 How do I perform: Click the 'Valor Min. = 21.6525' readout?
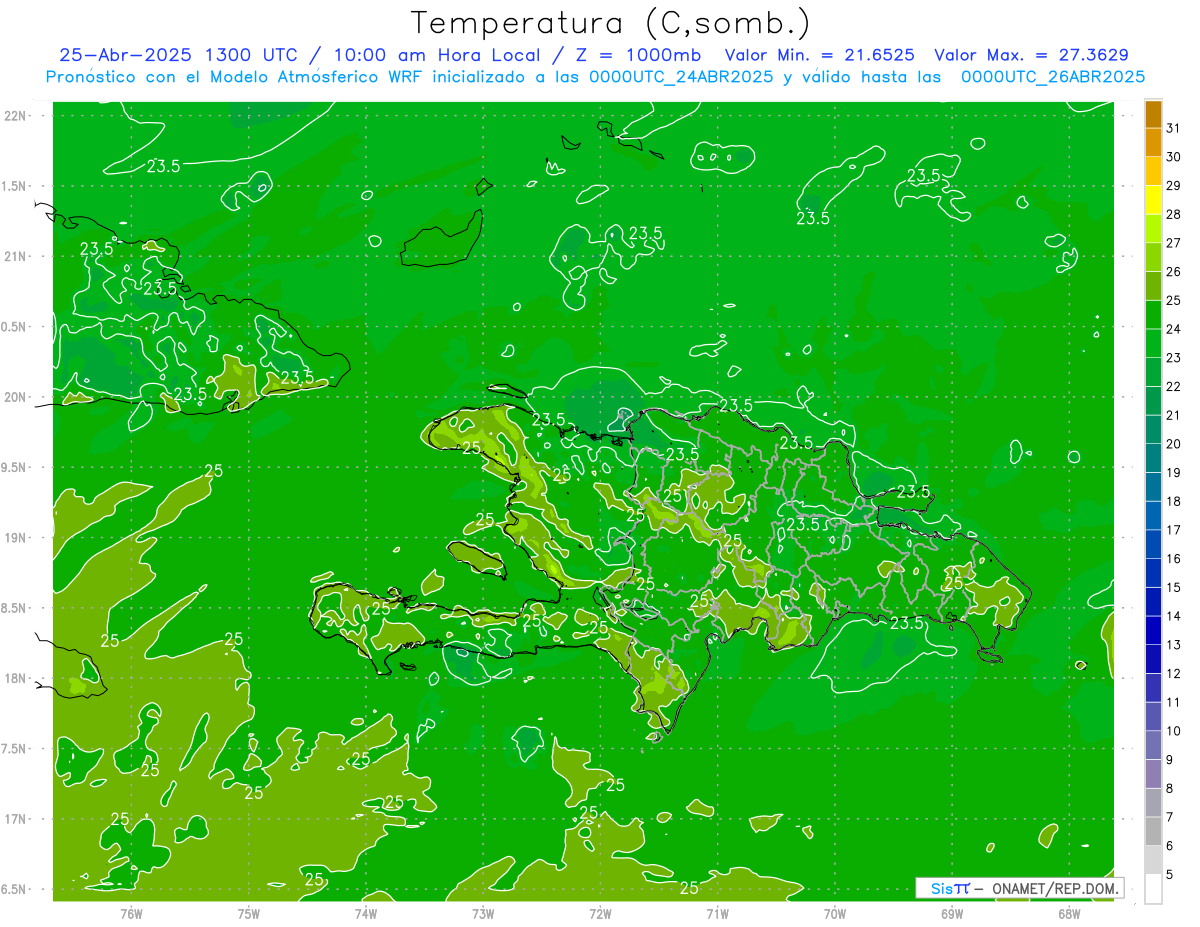click(821, 55)
